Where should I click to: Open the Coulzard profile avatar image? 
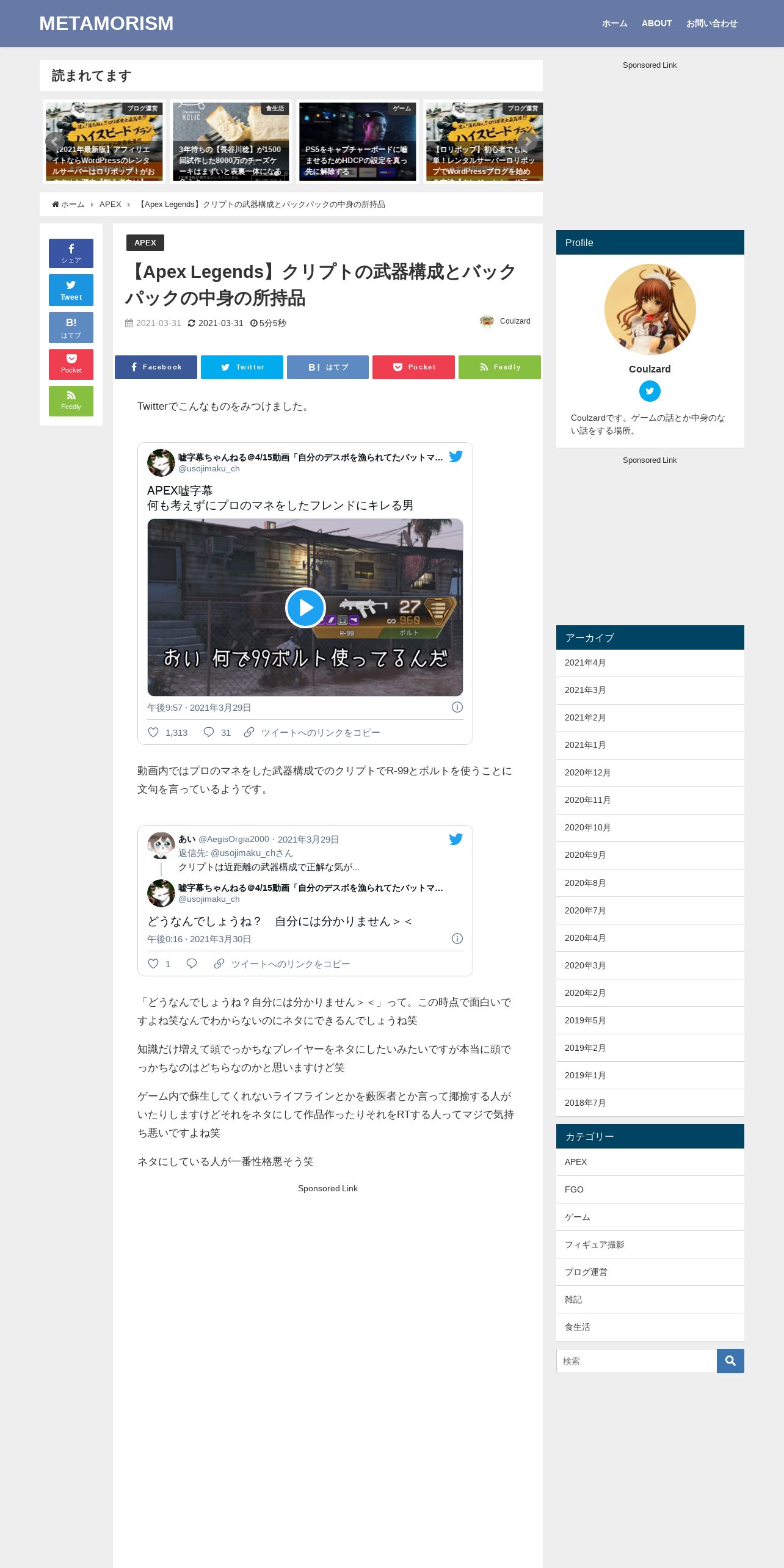[x=650, y=310]
